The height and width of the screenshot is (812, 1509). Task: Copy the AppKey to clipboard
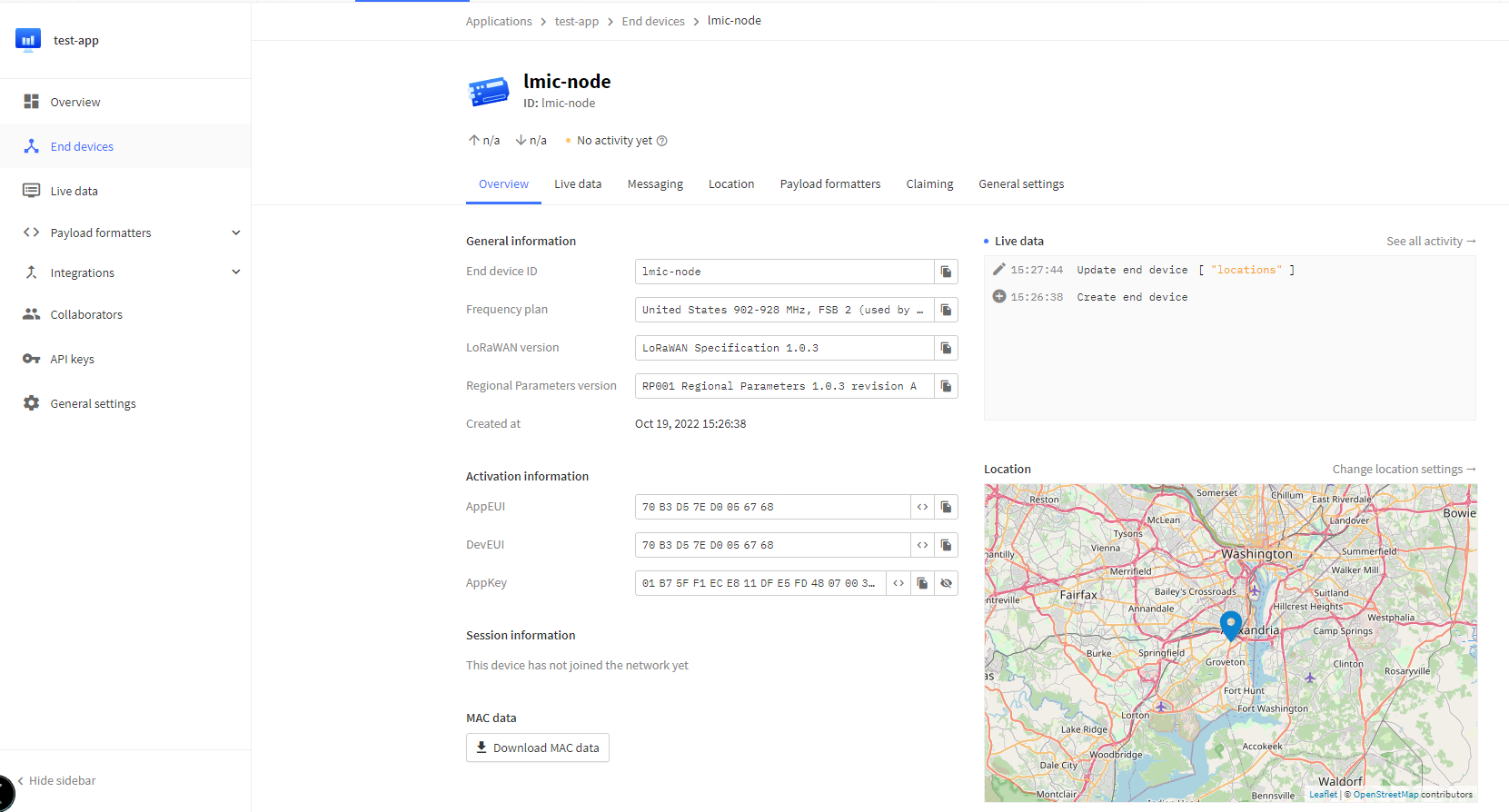pyautogui.click(x=922, y=583)
